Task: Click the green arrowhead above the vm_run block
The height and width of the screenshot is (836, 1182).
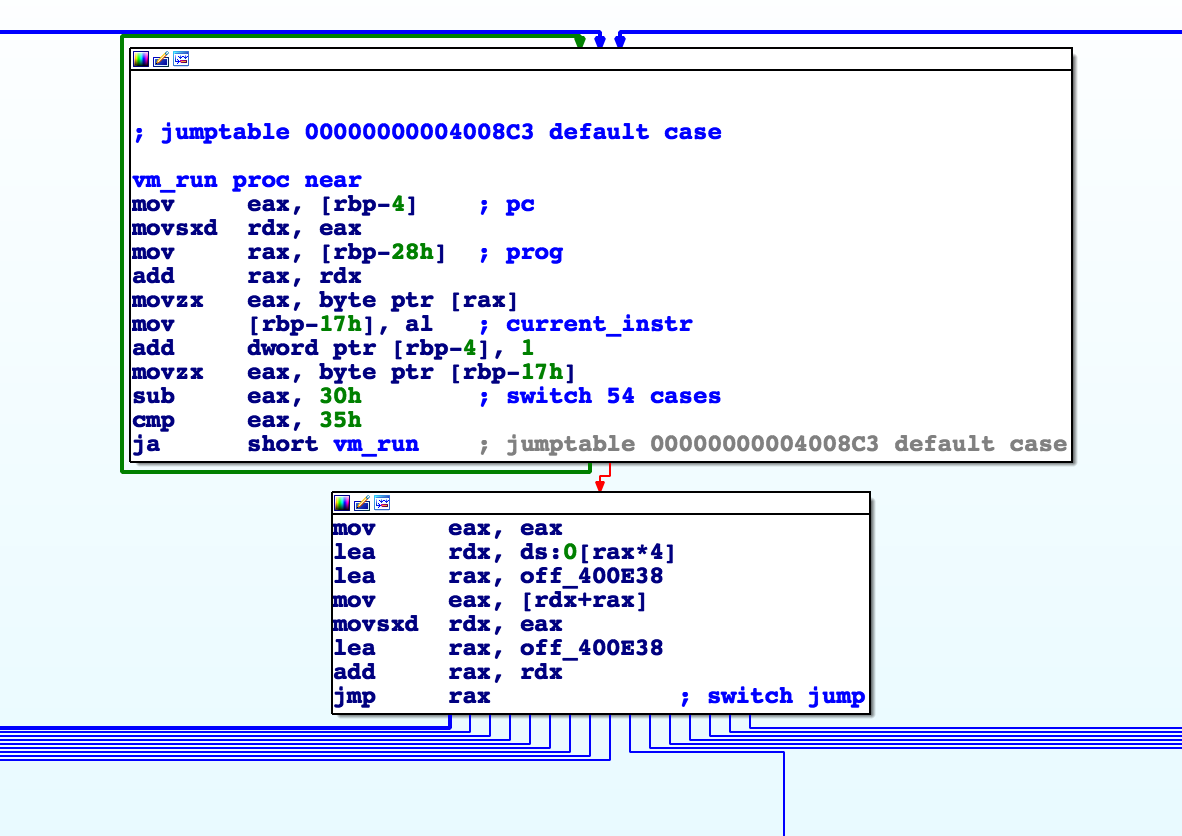Action: tap(580, 42)
